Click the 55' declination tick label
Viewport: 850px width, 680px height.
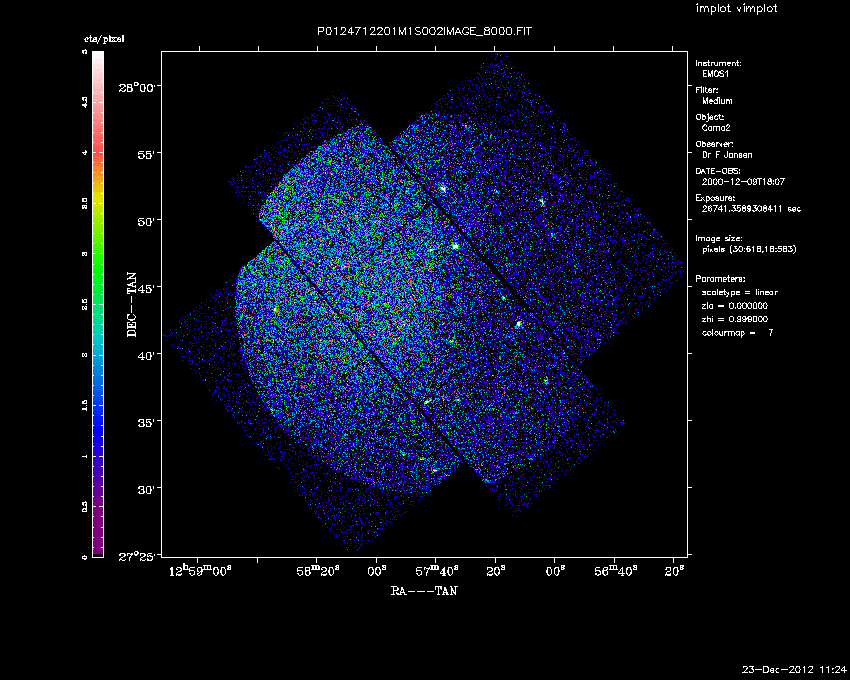148,155
